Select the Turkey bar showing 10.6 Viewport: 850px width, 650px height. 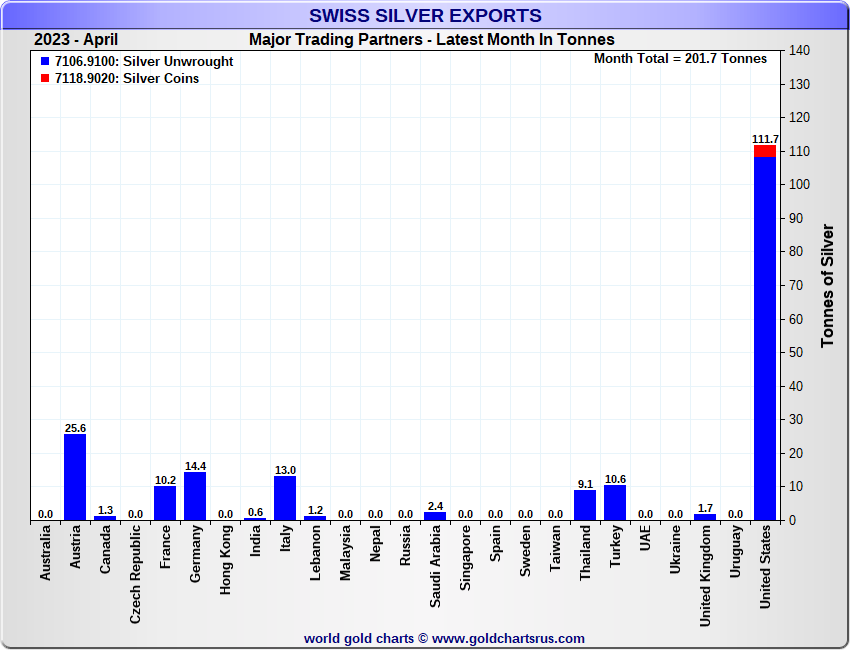click(x=615, y=502)
